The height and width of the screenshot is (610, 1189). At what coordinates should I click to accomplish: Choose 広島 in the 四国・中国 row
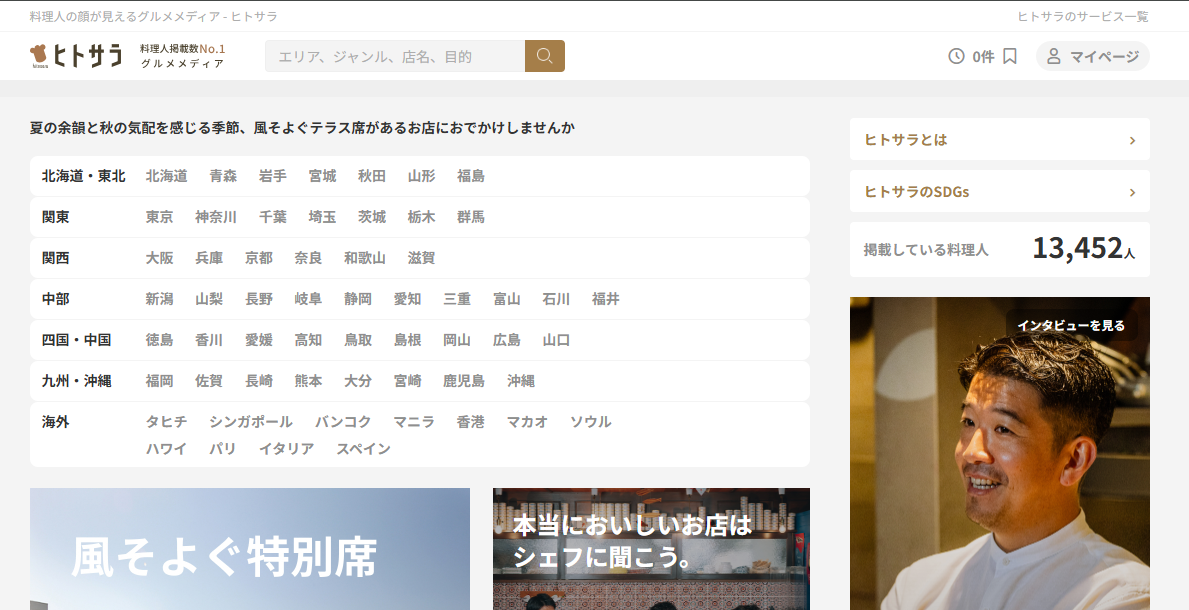click(x=506, y=340)
